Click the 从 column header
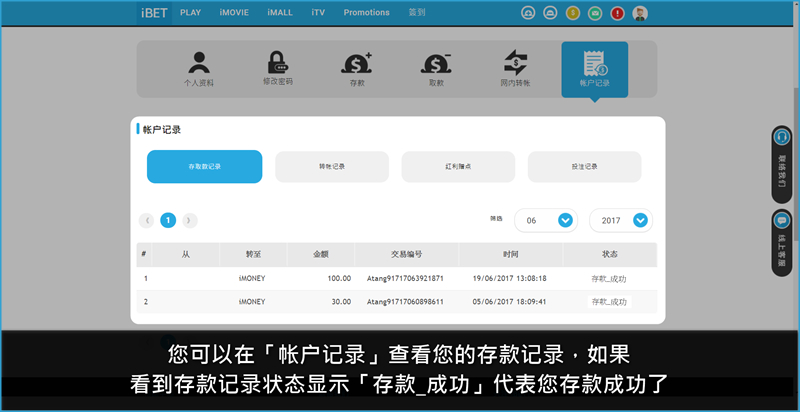This screenshot has width=800, height=412. pos(186,254)
